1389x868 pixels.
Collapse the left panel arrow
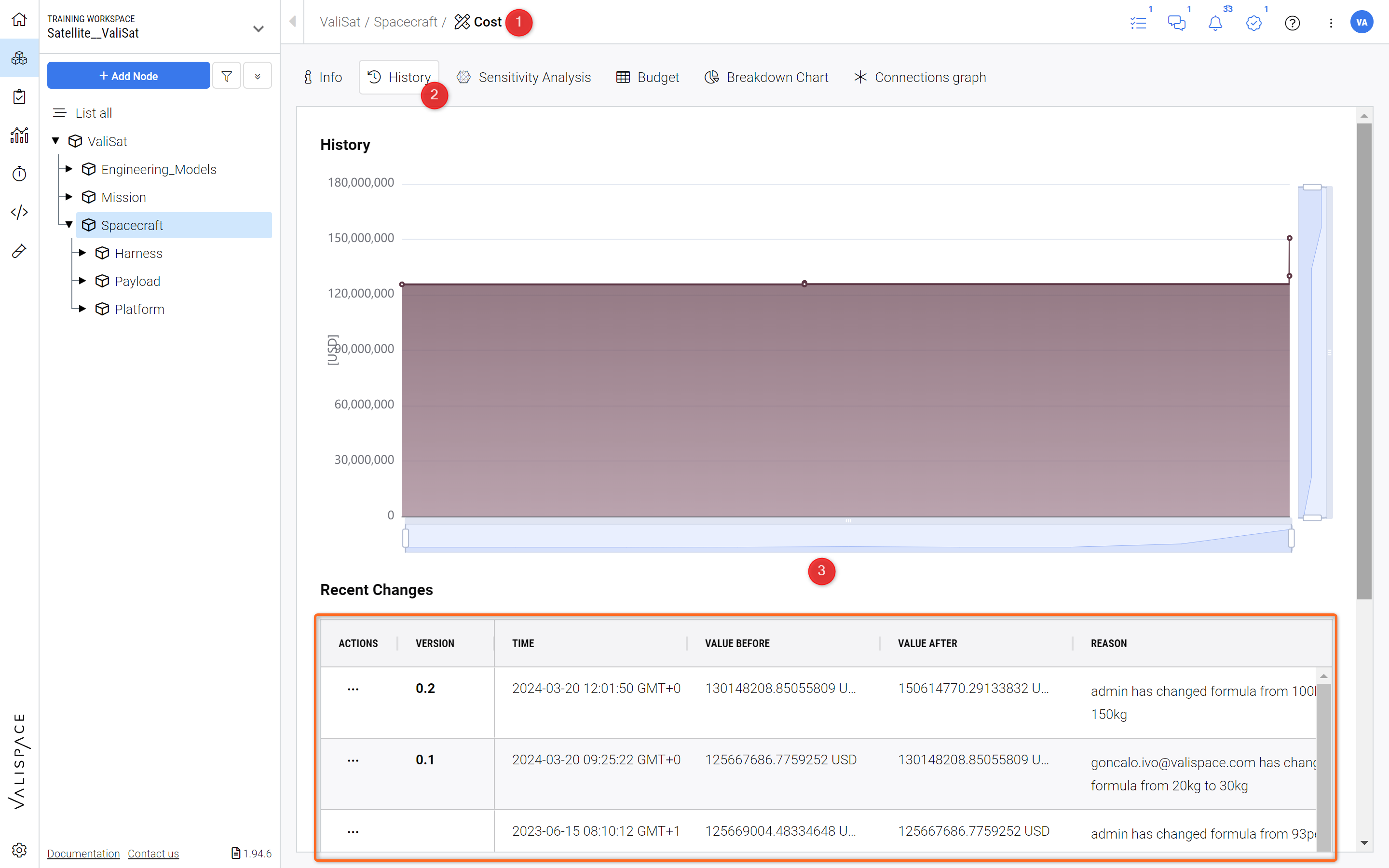click(x=293, y=21)
